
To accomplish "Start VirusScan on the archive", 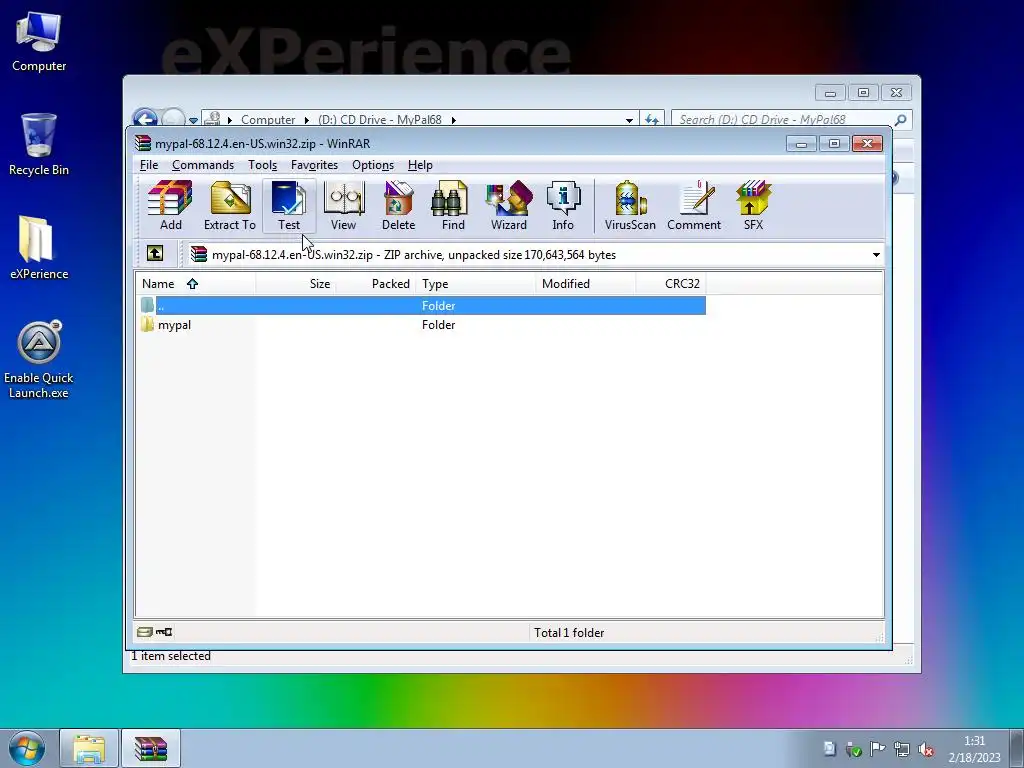I will click(x=630, y=206).
